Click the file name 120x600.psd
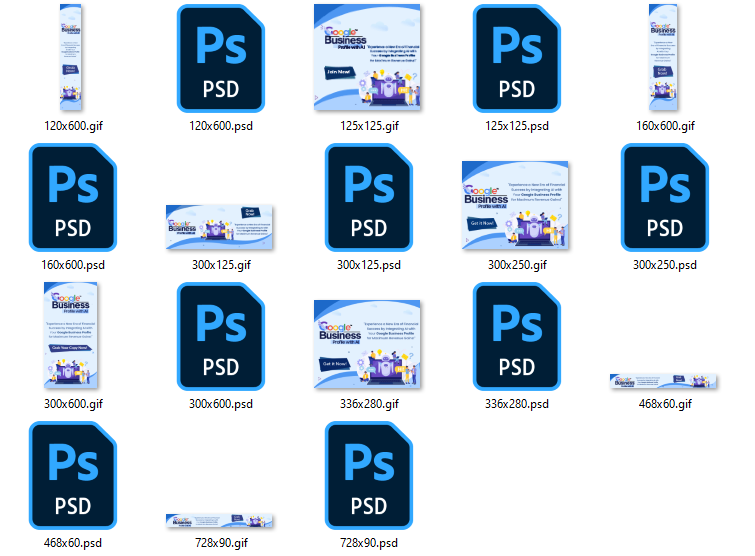The width and height of the screenshot is (755, 556). (221, 126)
